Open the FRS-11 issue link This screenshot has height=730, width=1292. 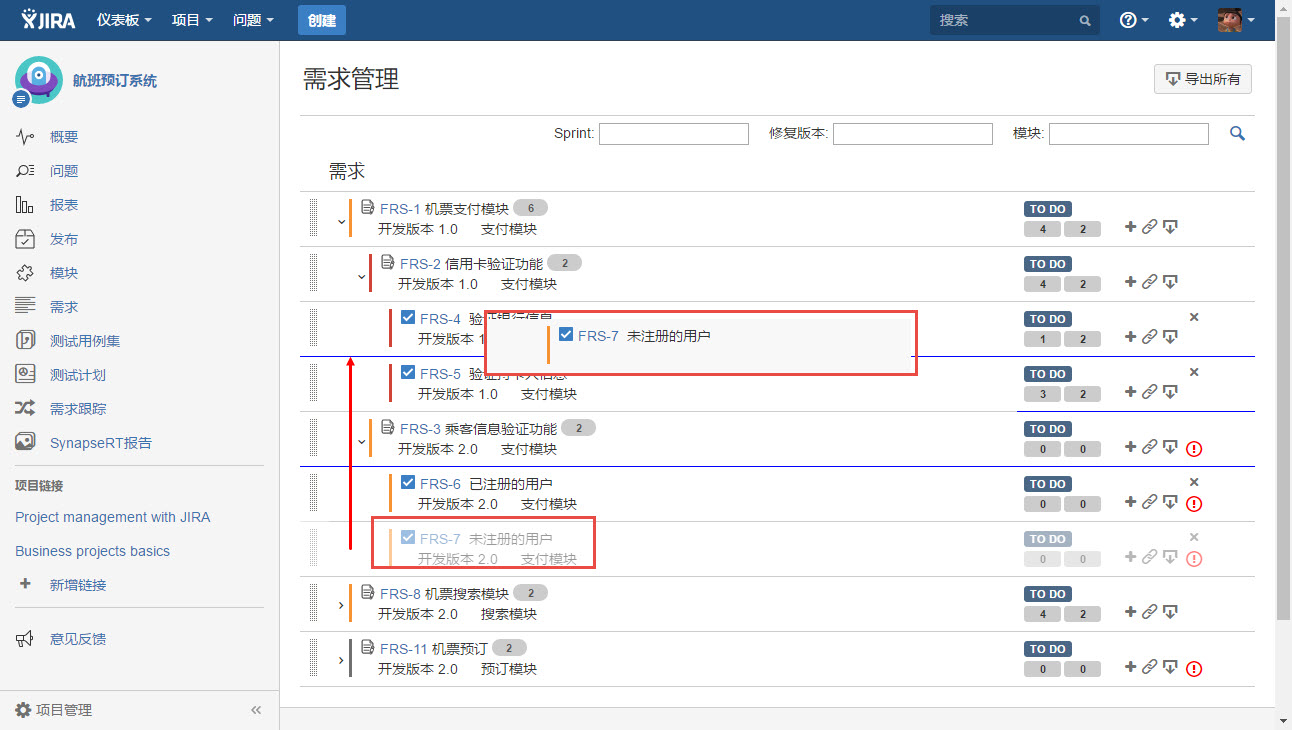pyautogui.click(x=404, y=649)
